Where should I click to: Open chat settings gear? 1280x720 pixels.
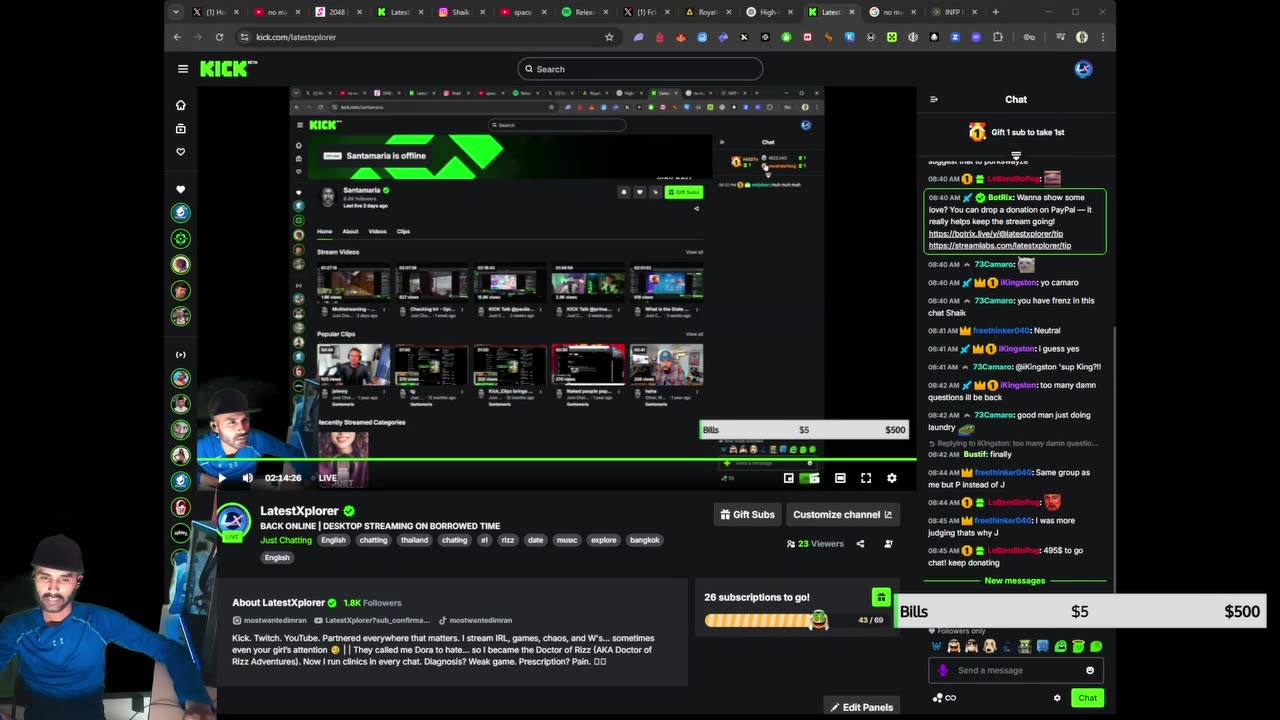(x=1057, y=698)
